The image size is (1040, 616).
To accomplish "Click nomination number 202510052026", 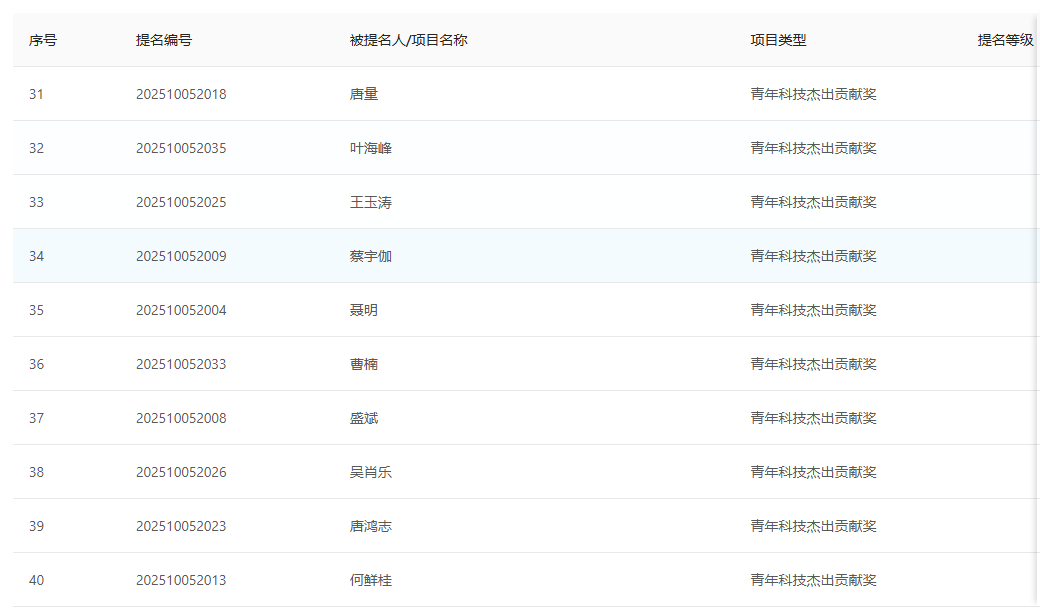I will click(x=181, y=472).
